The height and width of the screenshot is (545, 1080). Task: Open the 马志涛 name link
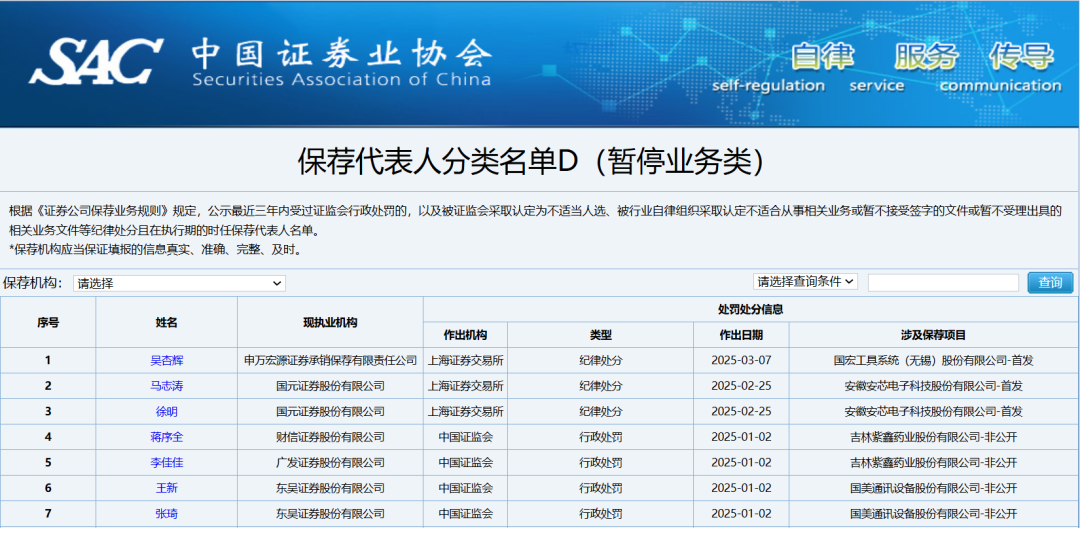[167, 386]
